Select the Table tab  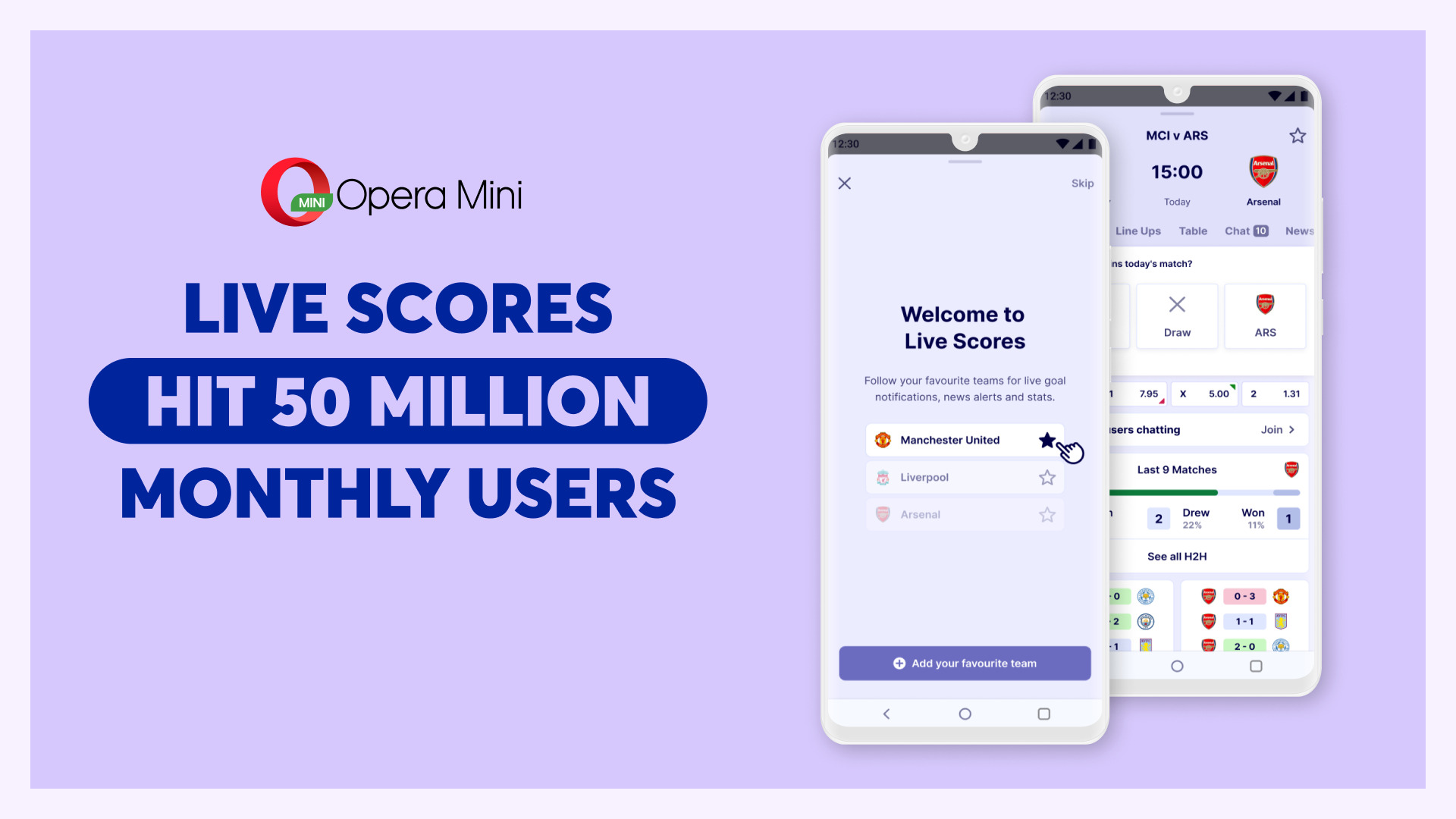point(1191,230)
